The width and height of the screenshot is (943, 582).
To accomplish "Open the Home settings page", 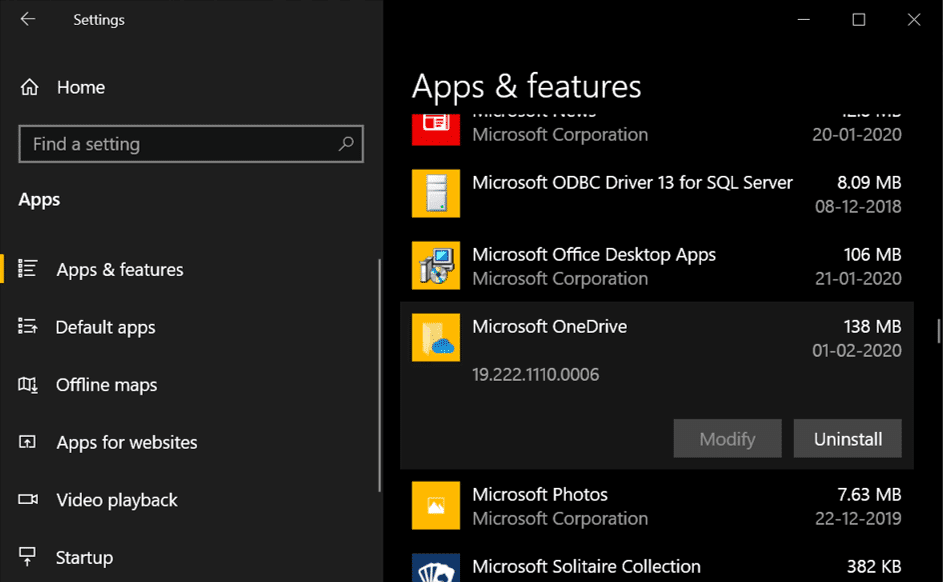I will point(81,87).
